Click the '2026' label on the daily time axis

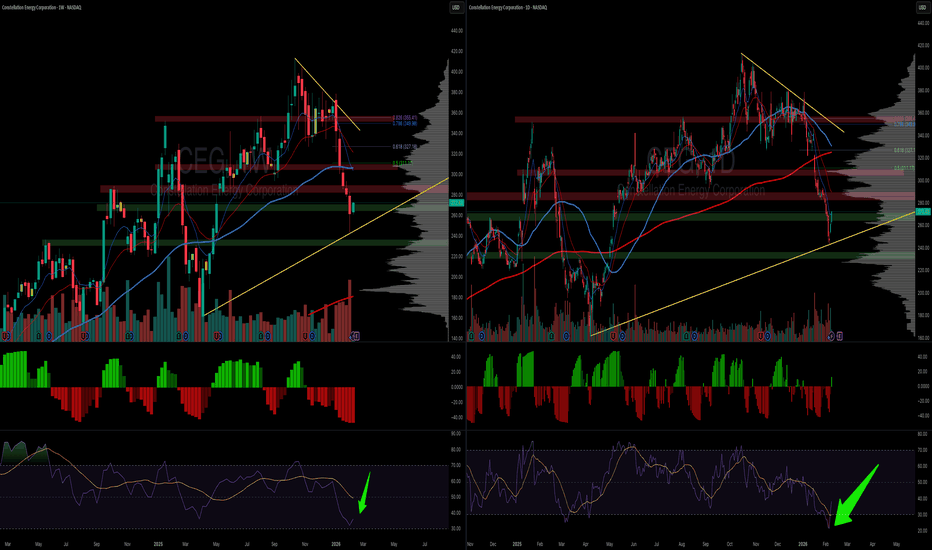click(x=802, y=544)
